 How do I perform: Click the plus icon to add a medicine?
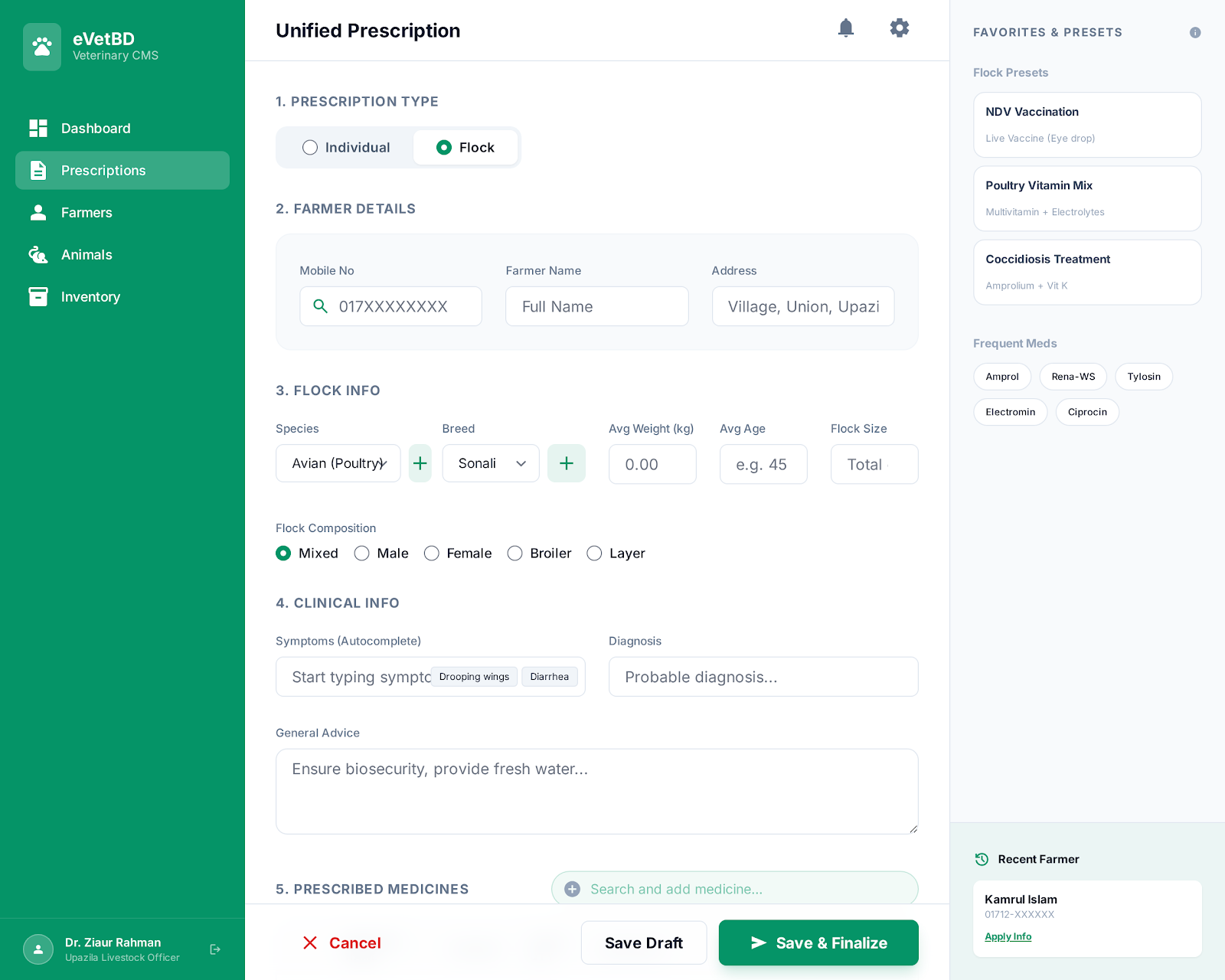click(x=571, y=889)
